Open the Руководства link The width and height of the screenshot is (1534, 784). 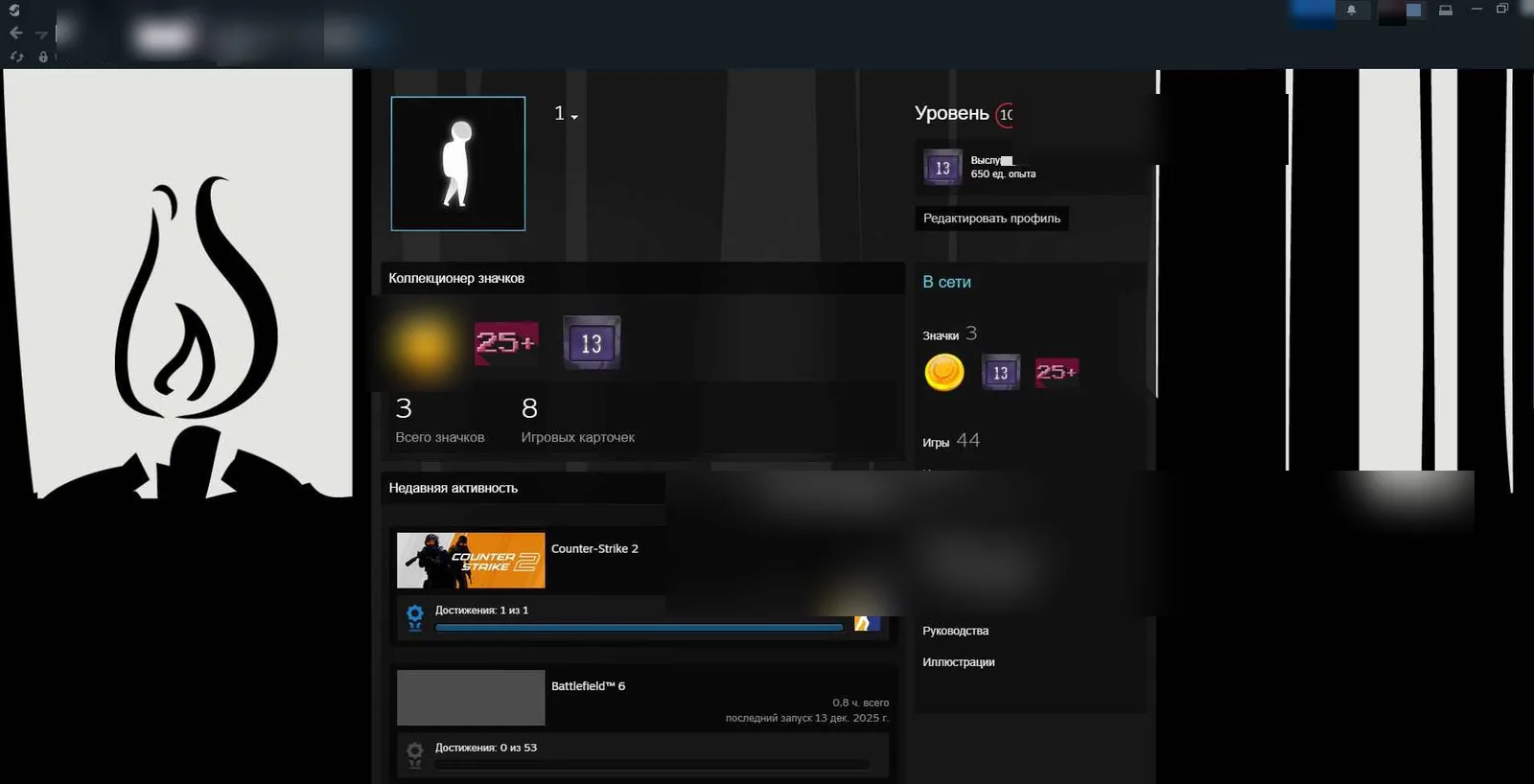tap(955, 631)
